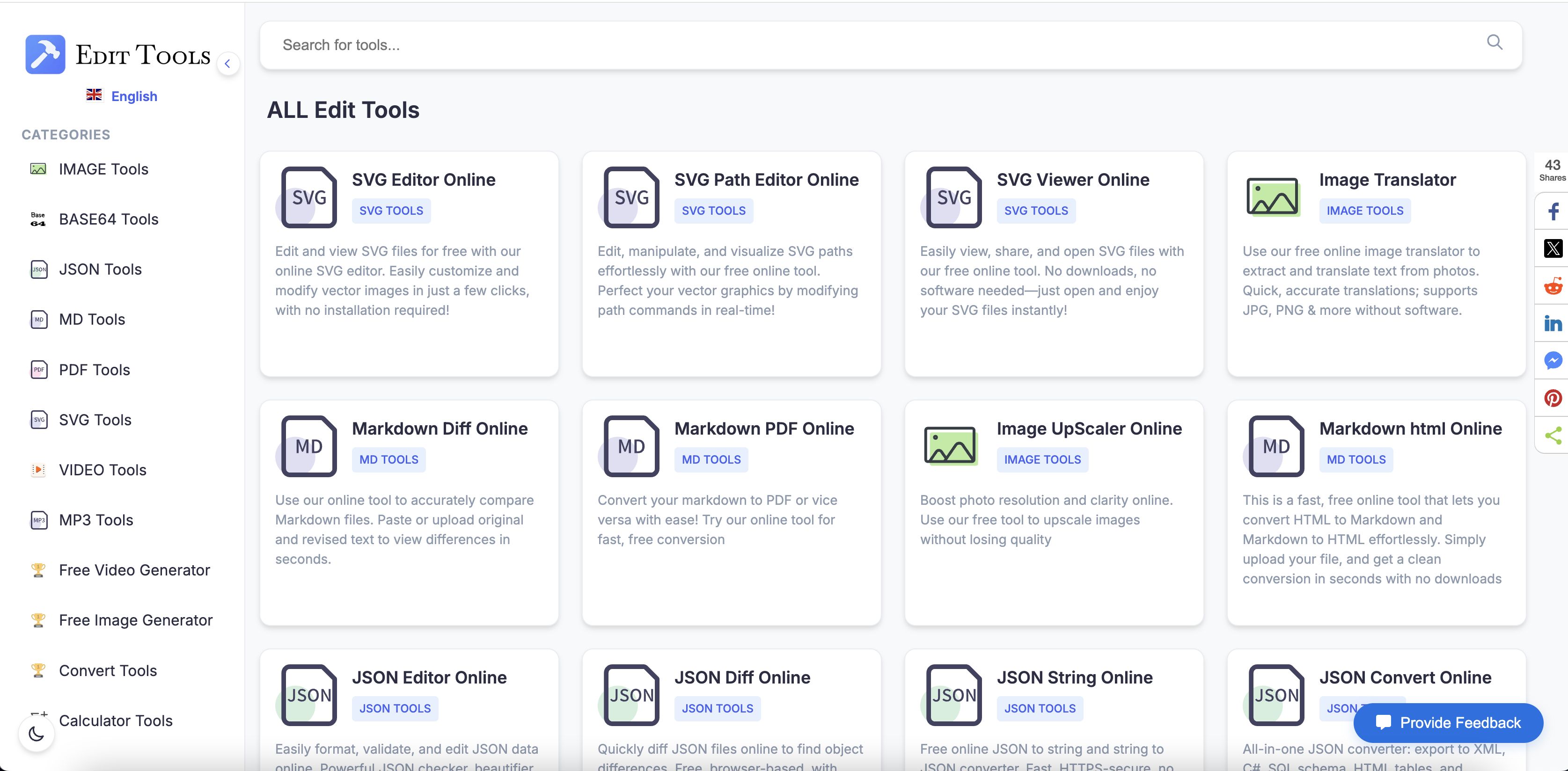Collapse the sidebar using chevron button
Screen dimensions: 1568x771
coord(227,63)
